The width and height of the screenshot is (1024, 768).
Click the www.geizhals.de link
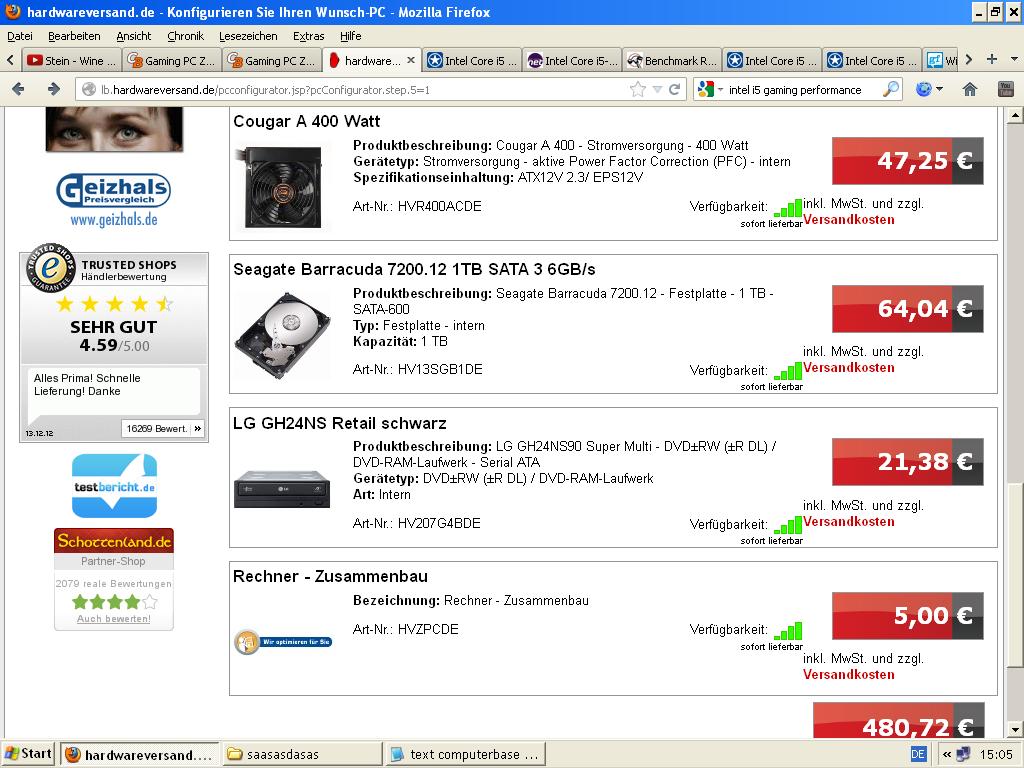point(114,219)
